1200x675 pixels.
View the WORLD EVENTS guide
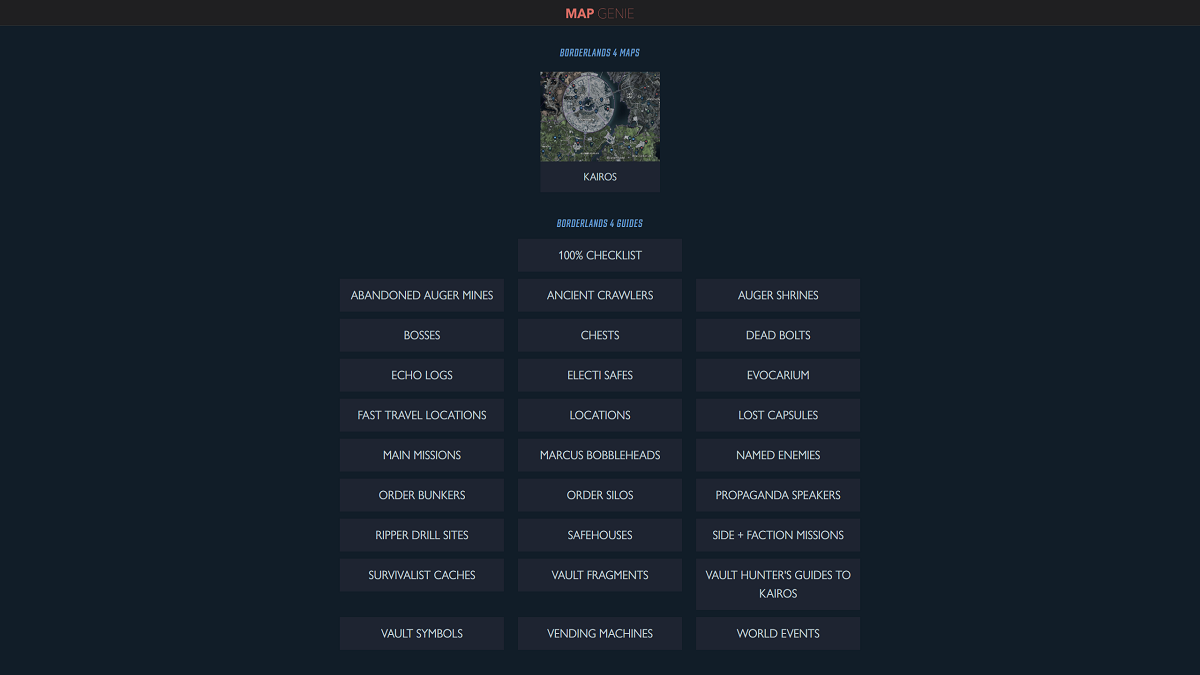[777, 633]
